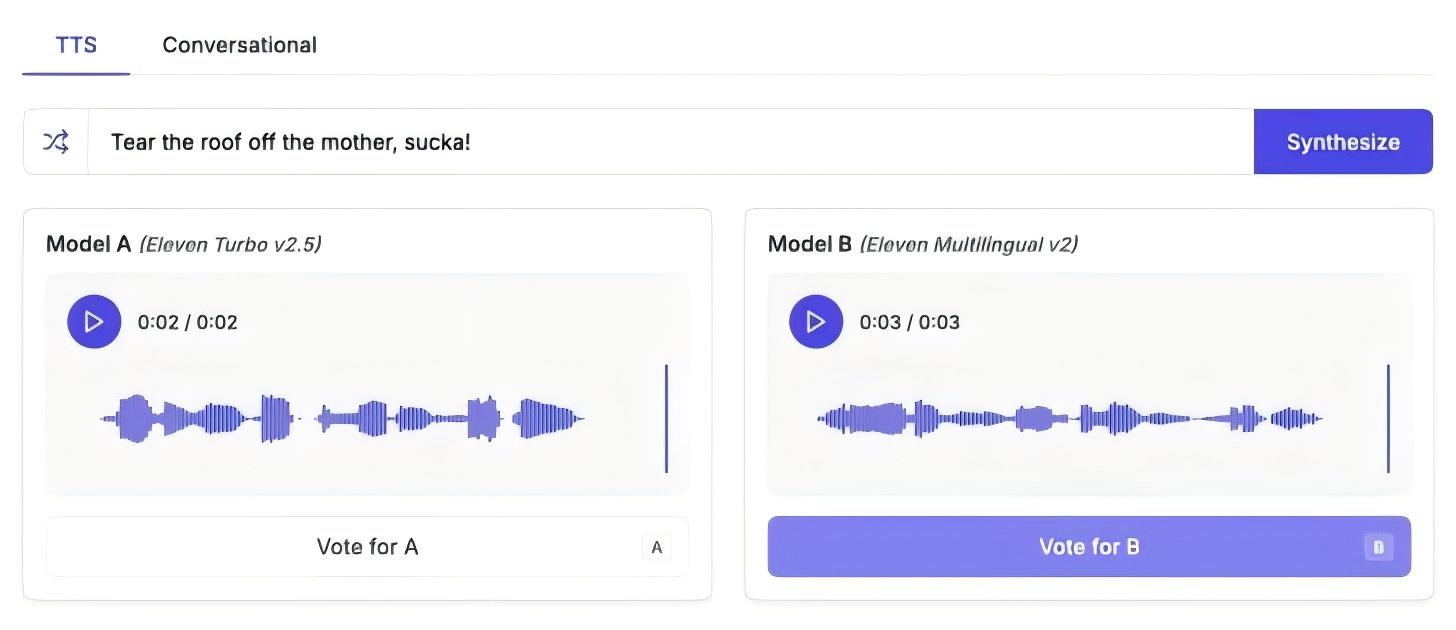Click the B keyboard shortcut badge
Image resolution: width=1456 pixels, height=630 pixels.
pyautogui.click(x=1378, y=547)
